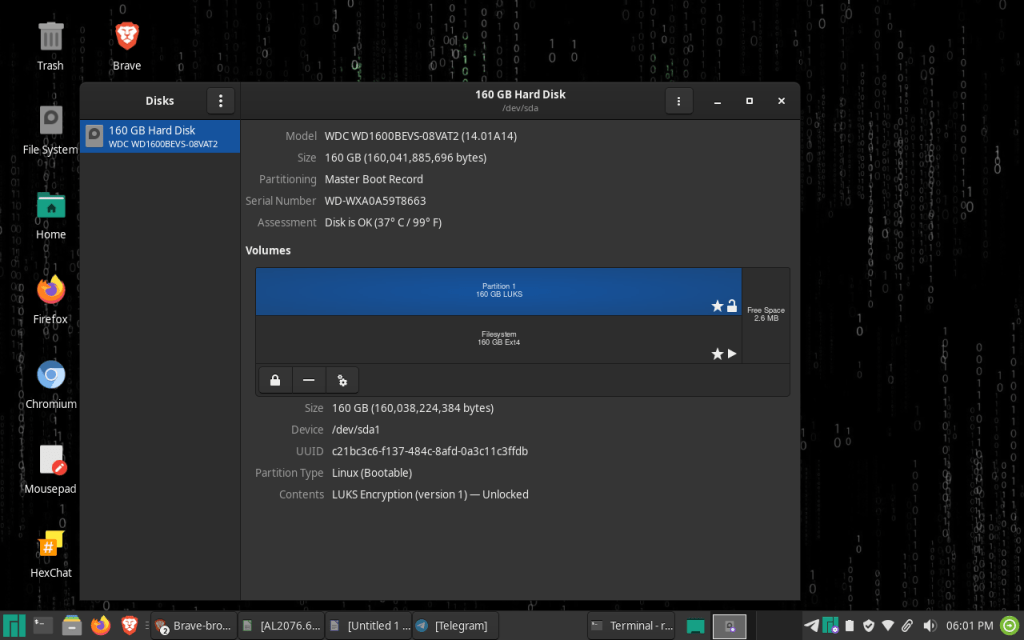Screen dimensions: 1024x640
Task: Click teal desktop window button in taskbar
Action: tap(696, 626)
